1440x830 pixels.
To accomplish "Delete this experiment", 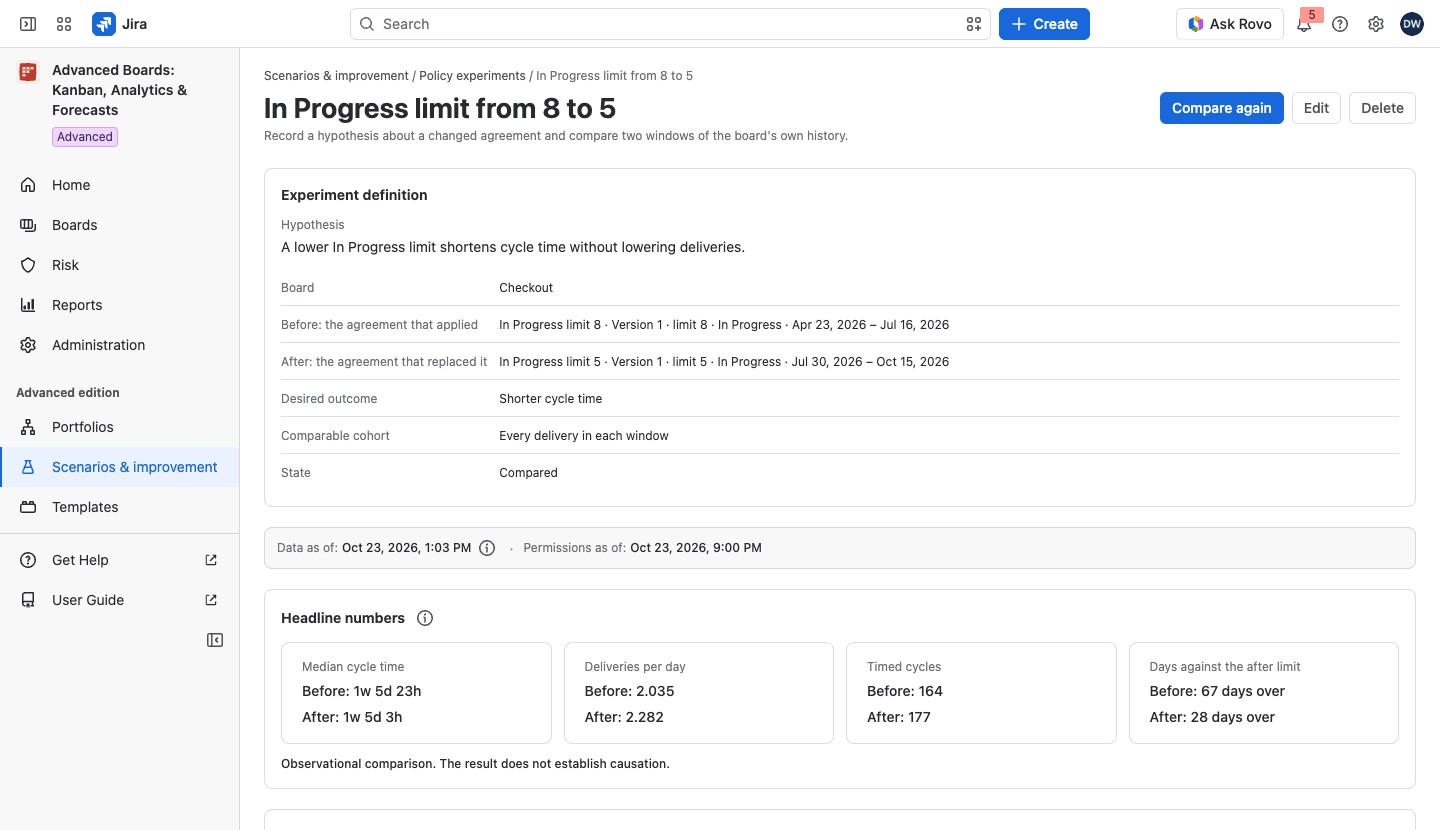I will [1382, 108].
